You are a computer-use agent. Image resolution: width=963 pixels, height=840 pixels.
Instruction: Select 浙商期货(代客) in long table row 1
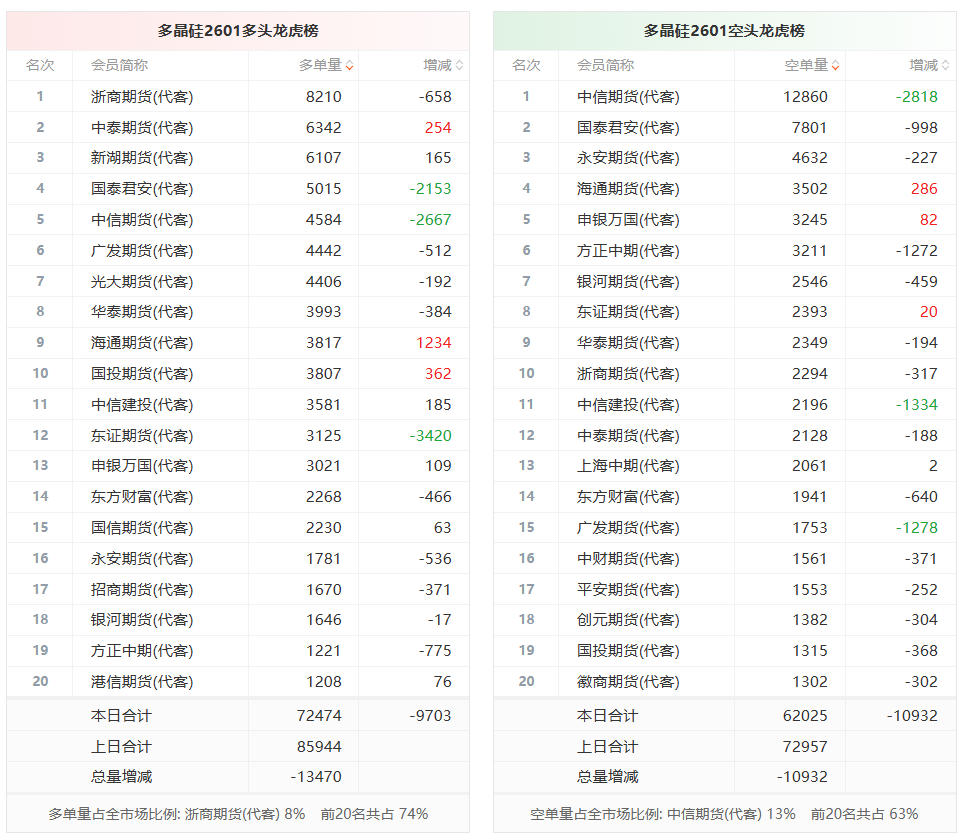click(x=142, y=96)
